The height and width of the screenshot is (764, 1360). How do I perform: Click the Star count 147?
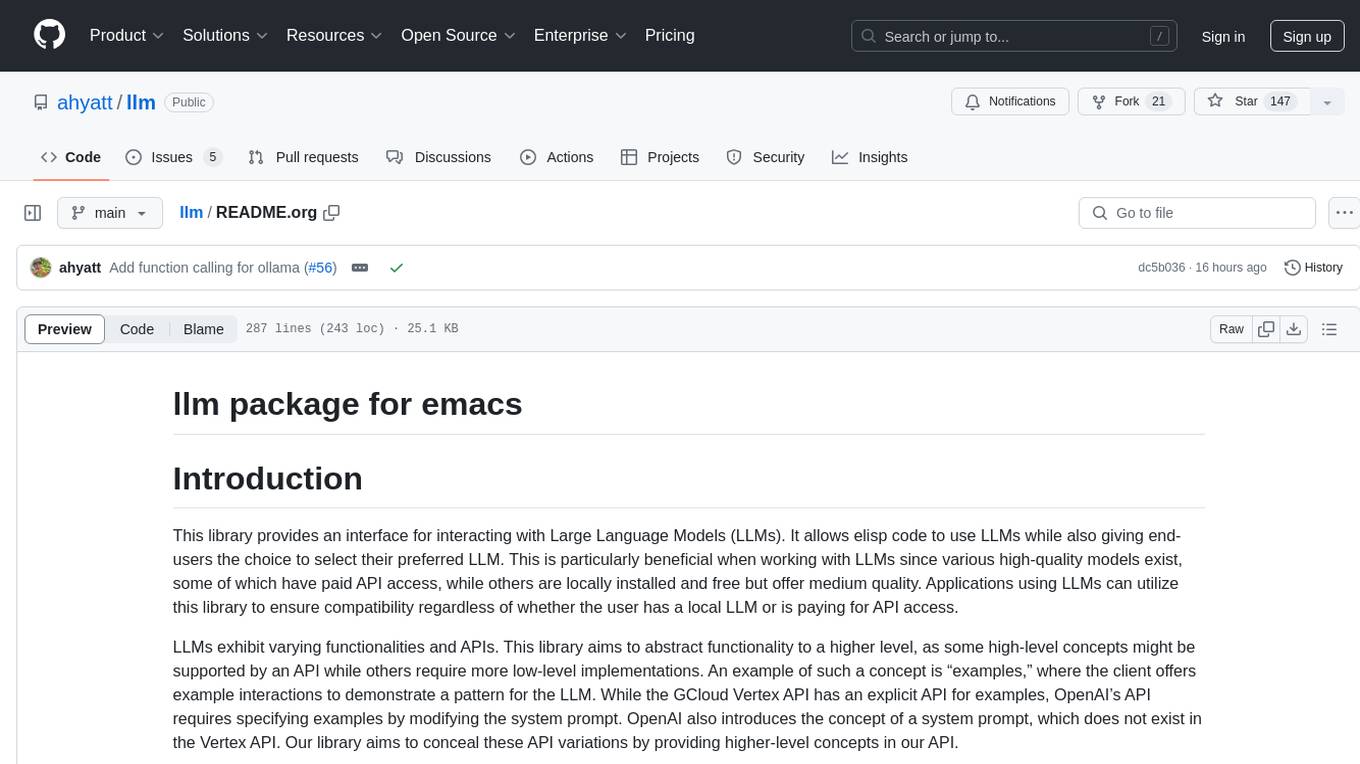[x=1280, y=102]
